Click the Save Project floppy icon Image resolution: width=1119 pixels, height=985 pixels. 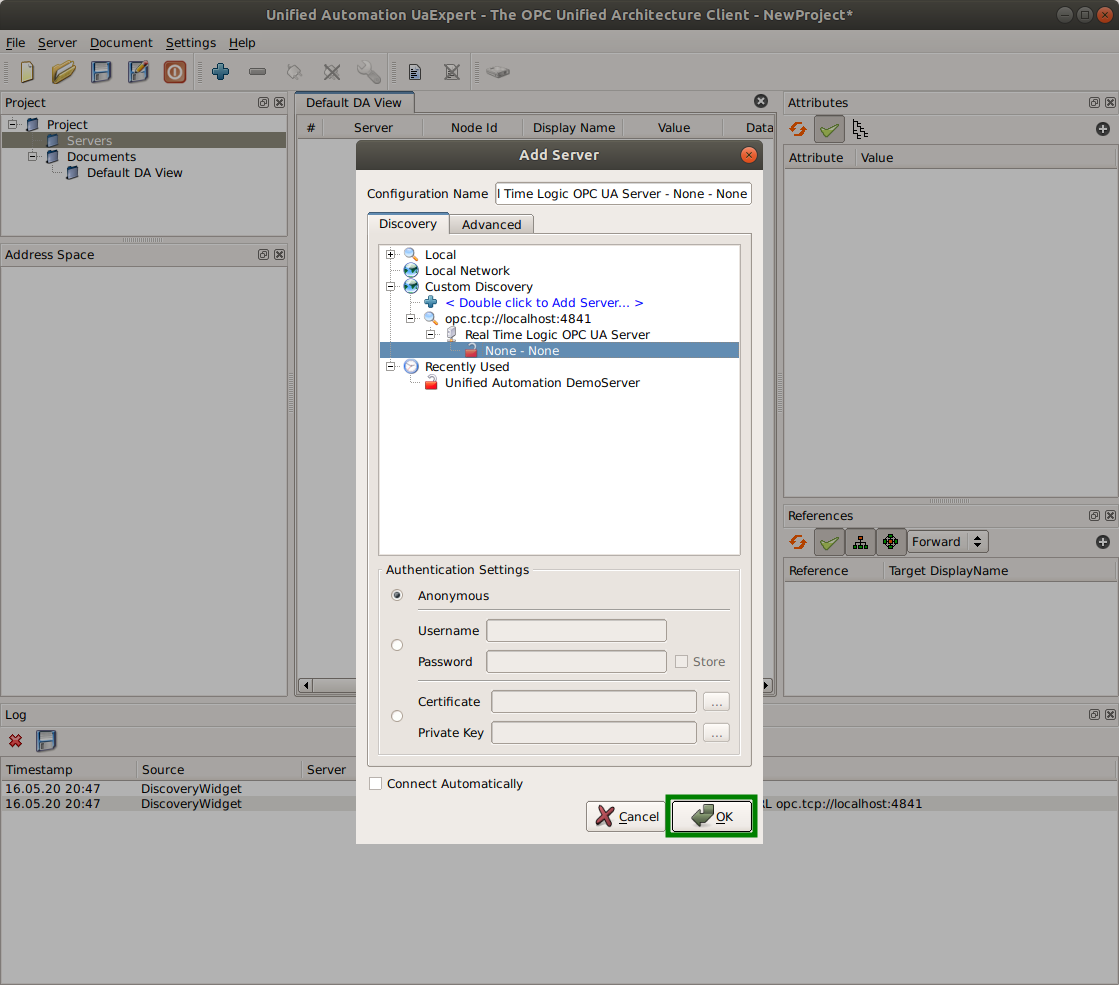click(101, 71)
